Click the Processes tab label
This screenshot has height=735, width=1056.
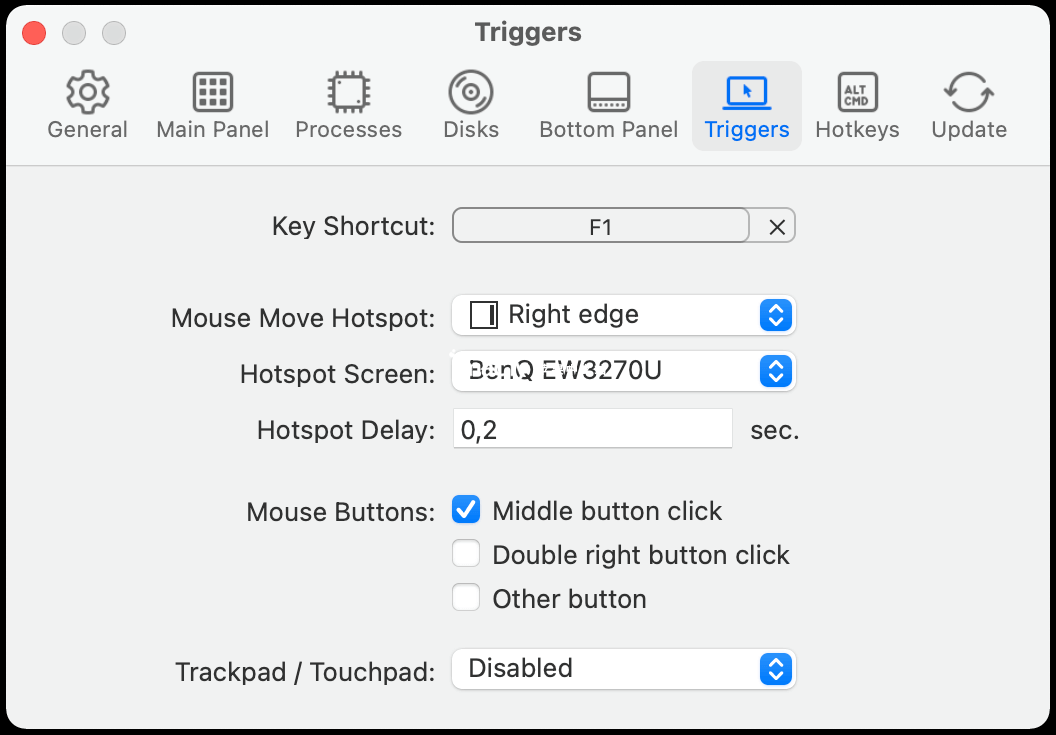(x=348, y=129)
